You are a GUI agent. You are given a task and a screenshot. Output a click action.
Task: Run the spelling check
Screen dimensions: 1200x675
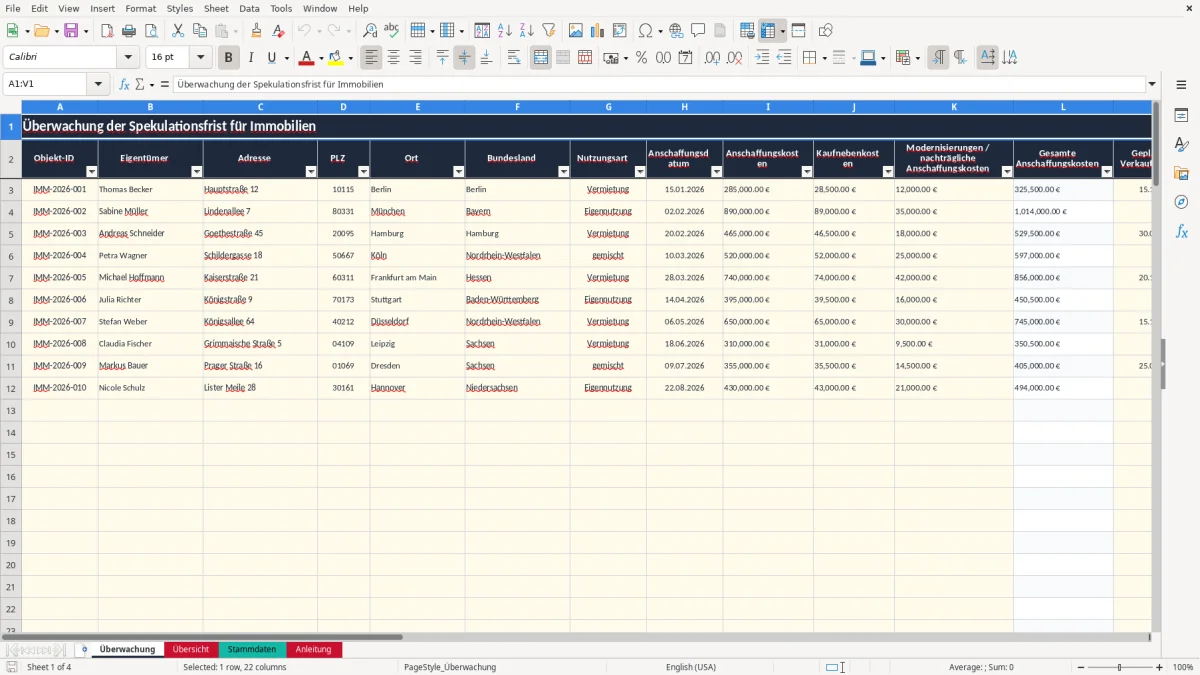coord(392,31)
